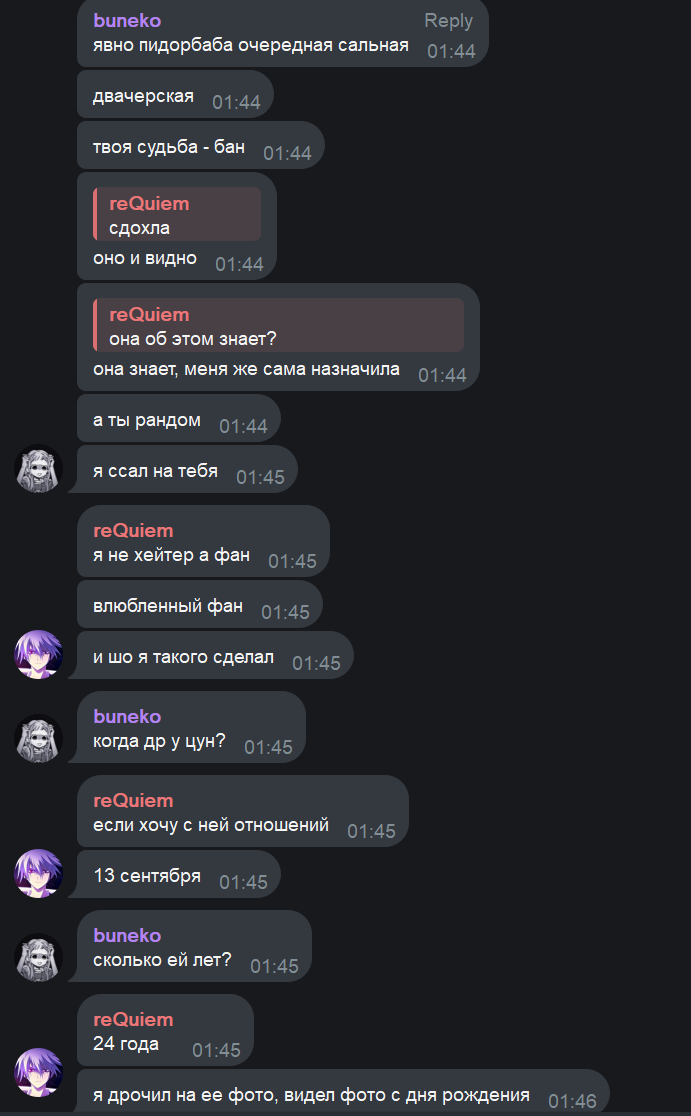This screenshot has width=691, height=1116.
Task: Click buneko's avatar beside 'когда др у цун?'
Action: tap(39, 739)
